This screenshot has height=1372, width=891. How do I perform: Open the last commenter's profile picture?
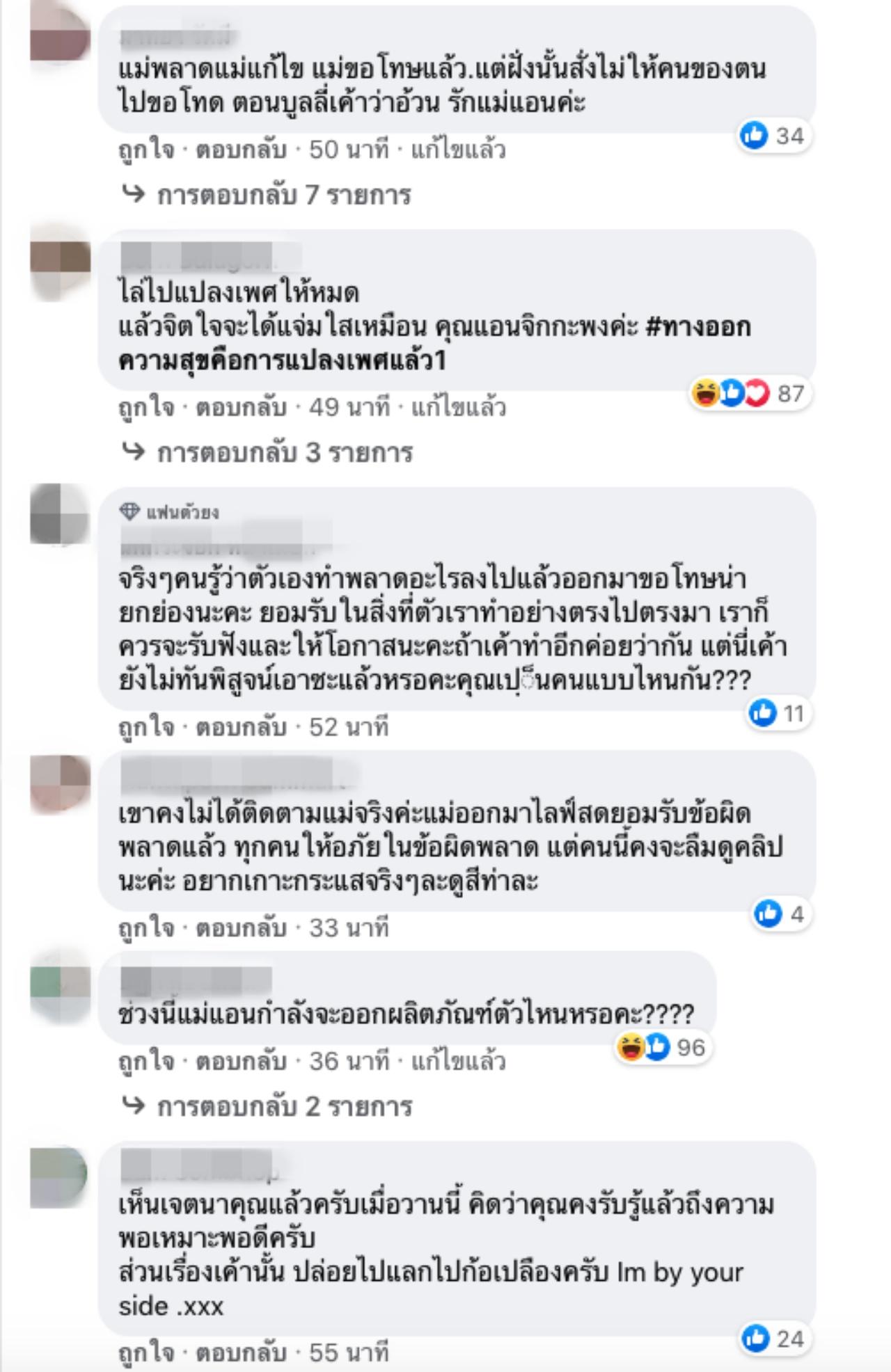point(61,1177)
